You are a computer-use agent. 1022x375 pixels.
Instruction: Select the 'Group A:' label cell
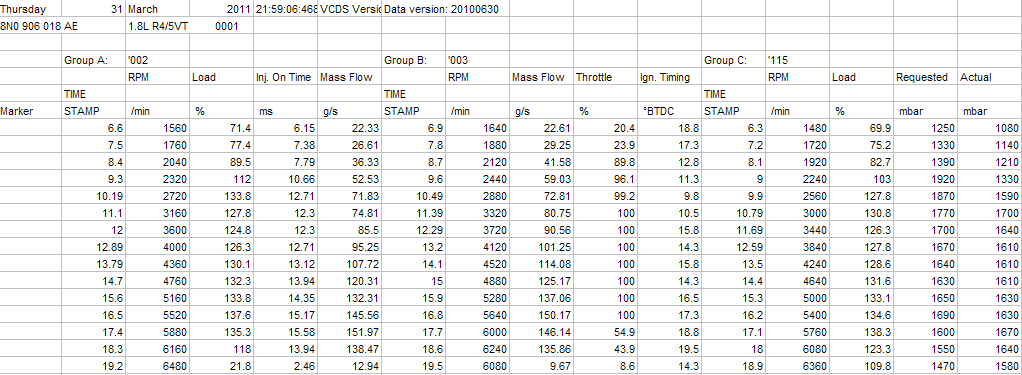click(x=94, y=60)
